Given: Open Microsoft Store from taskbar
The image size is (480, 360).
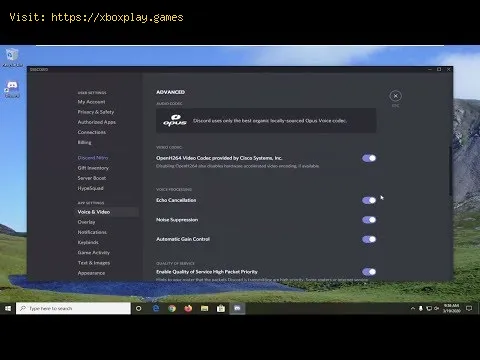Looking at the screenshot, I should tap(221, 309).
